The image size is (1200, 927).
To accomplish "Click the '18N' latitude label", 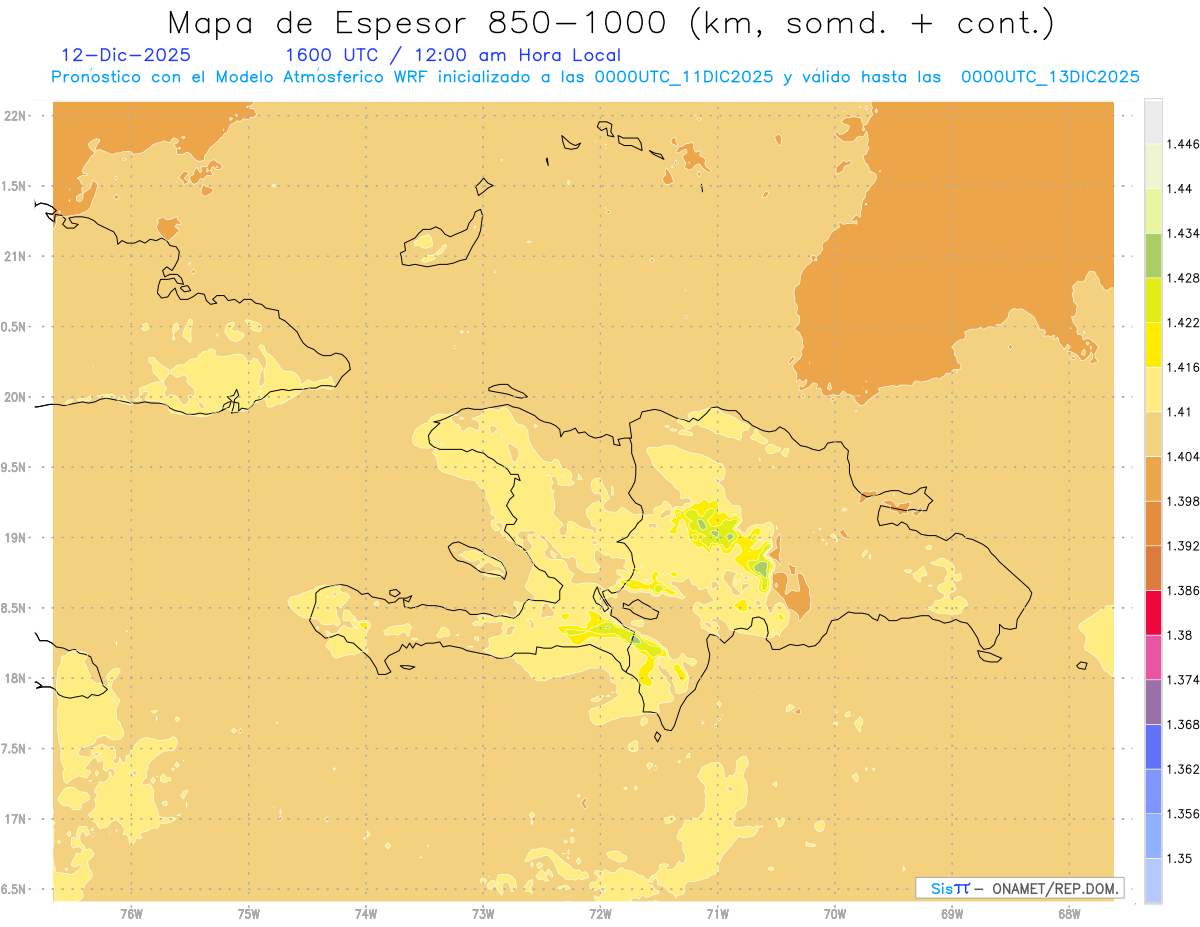I will click(16, 678).
